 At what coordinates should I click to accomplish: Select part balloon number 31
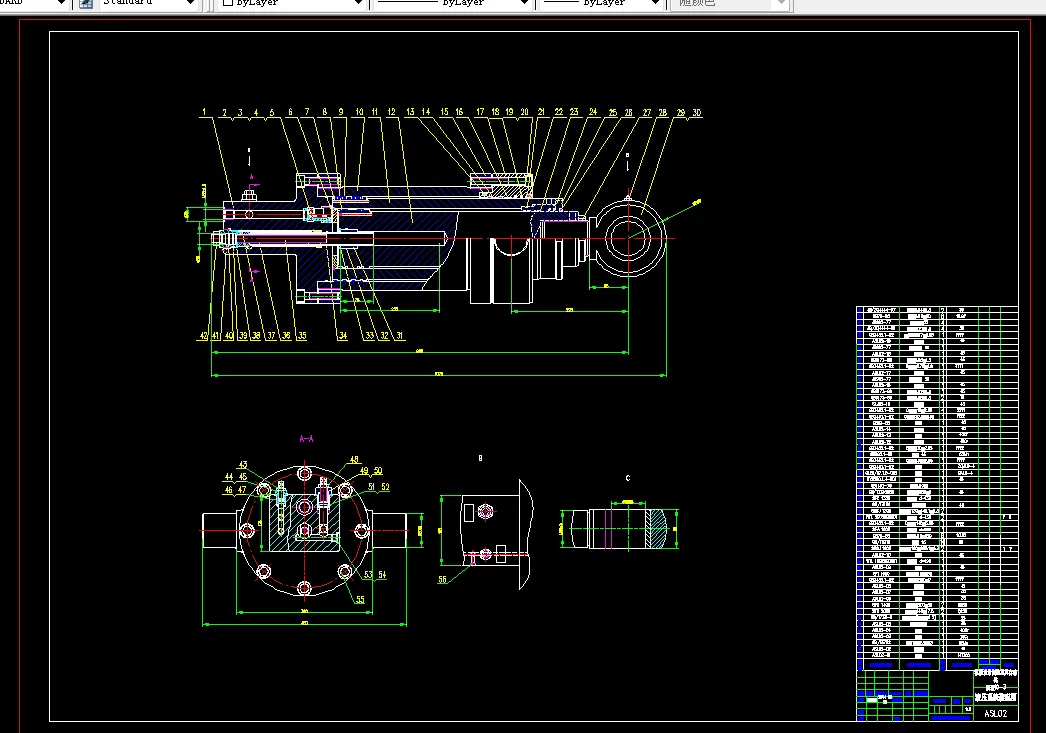400,335
